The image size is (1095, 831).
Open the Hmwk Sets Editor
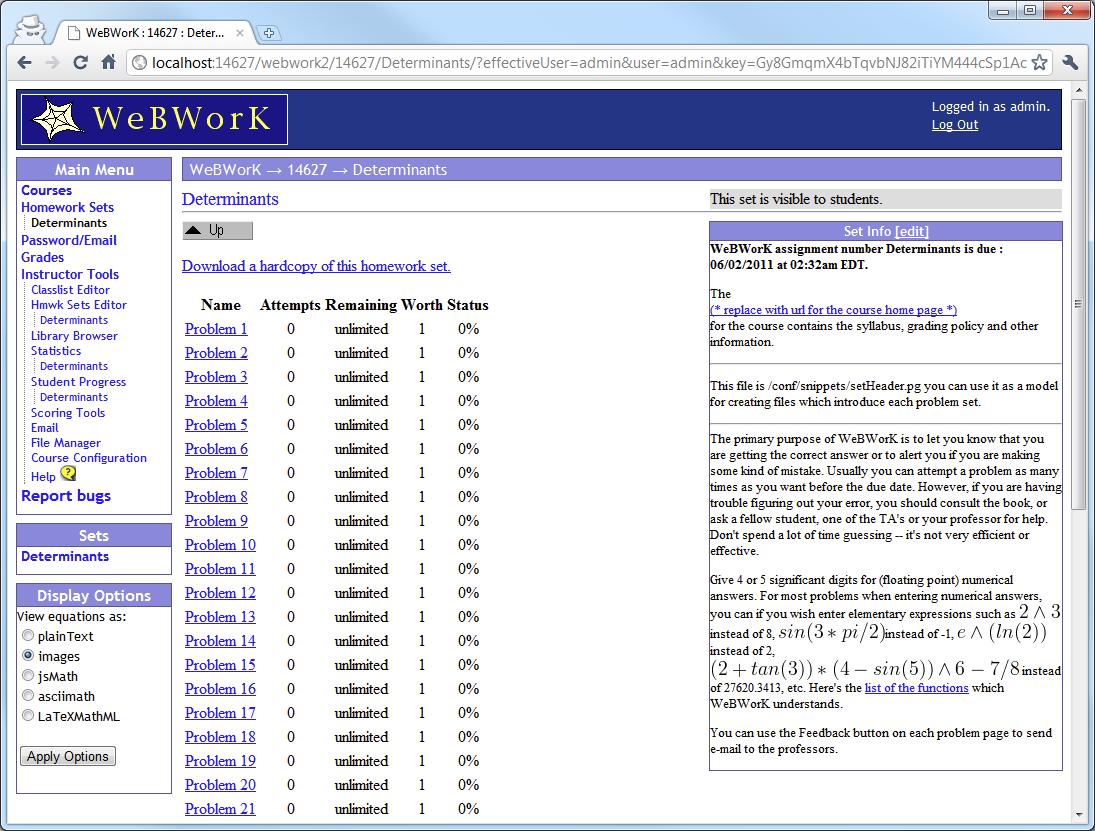(x=79, y=305)
